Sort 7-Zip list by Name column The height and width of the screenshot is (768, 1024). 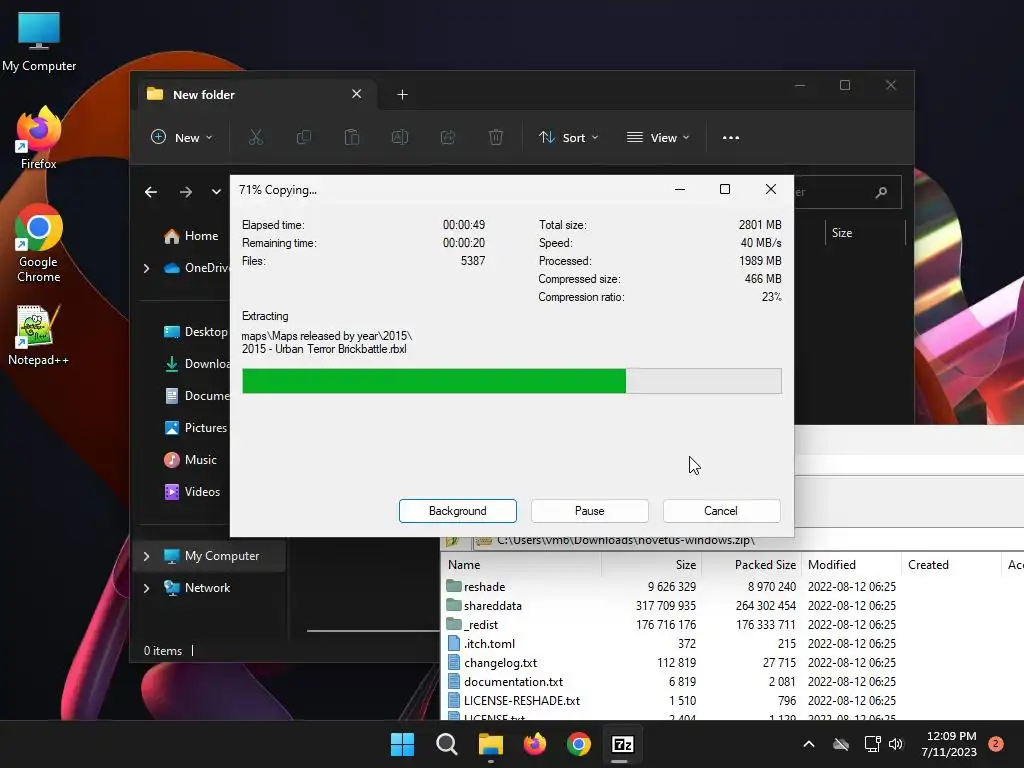522,565
